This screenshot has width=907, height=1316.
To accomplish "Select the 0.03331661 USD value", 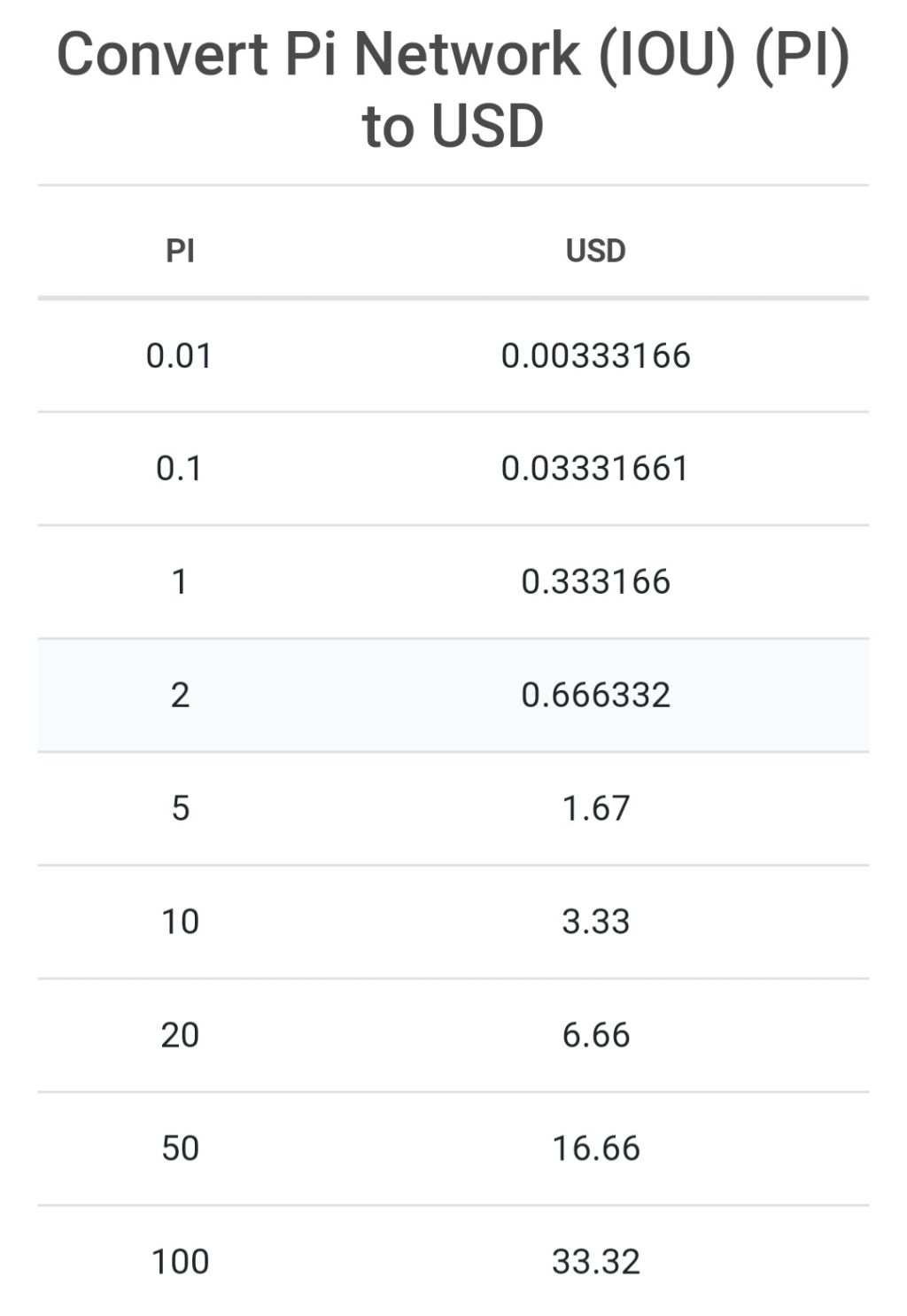I will tap(595, 468).
